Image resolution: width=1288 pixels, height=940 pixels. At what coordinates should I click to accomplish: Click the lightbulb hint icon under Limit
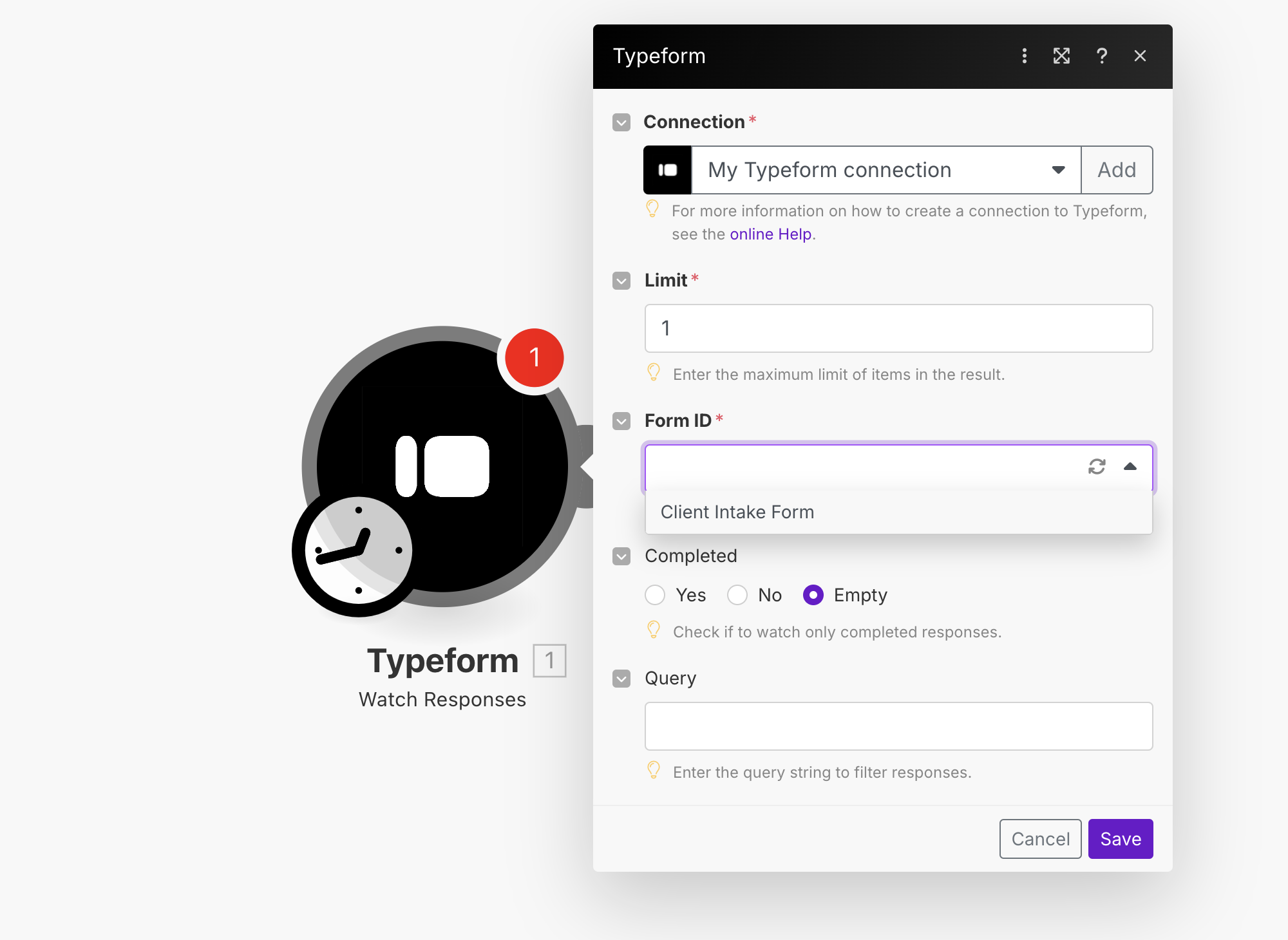coord(654,373)
